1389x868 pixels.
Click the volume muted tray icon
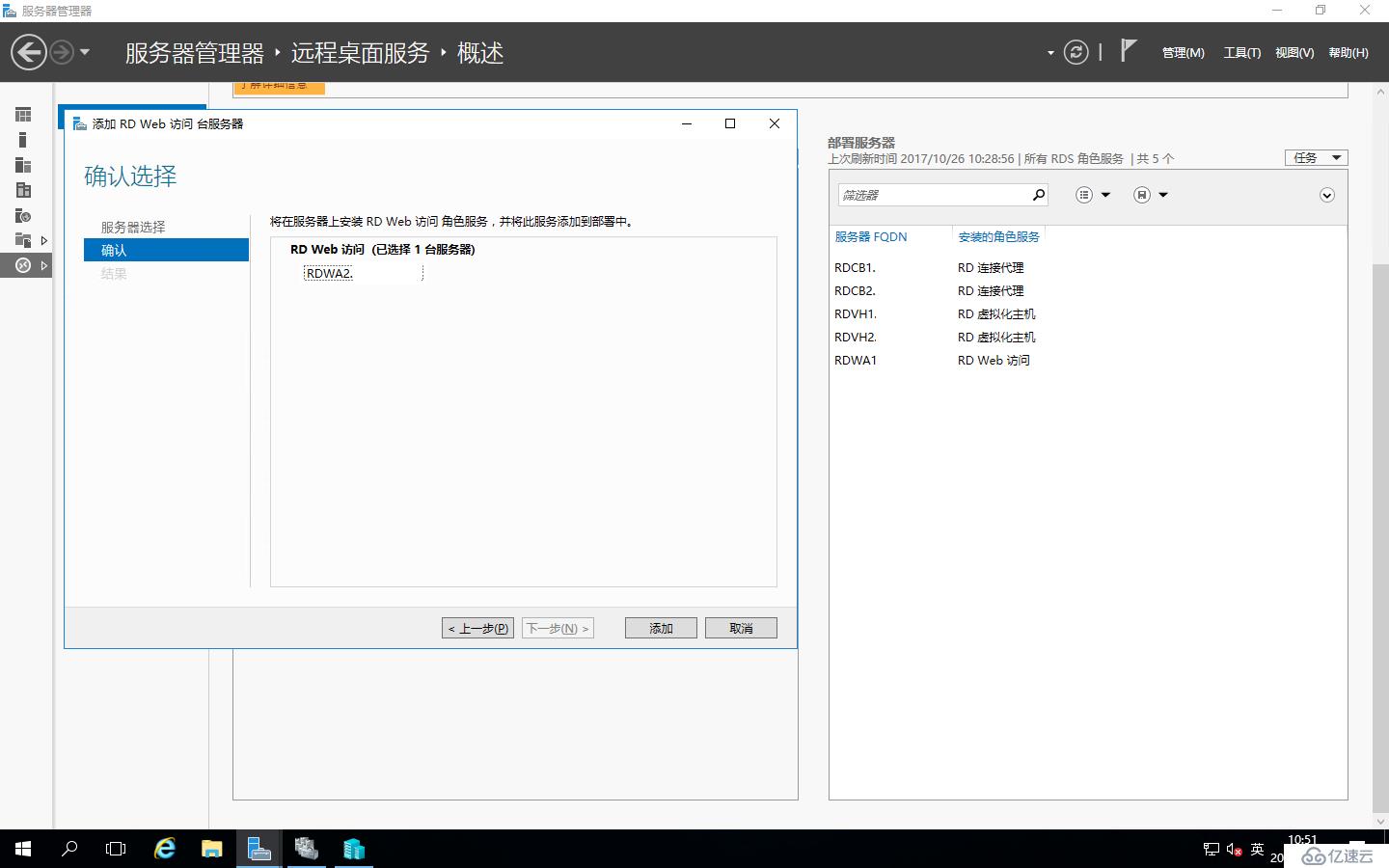[1234, 850]
